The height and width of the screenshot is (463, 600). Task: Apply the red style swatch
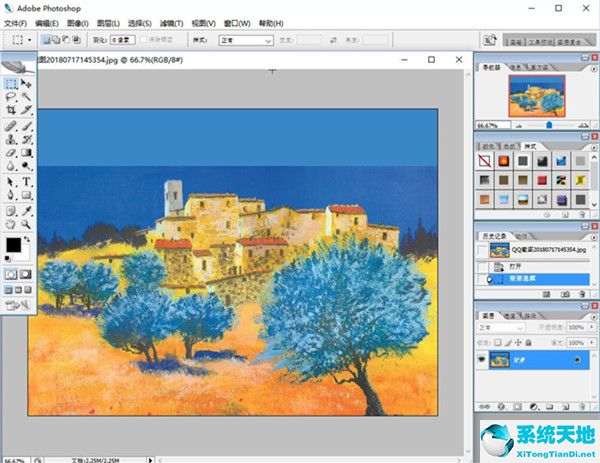[542, 180]
